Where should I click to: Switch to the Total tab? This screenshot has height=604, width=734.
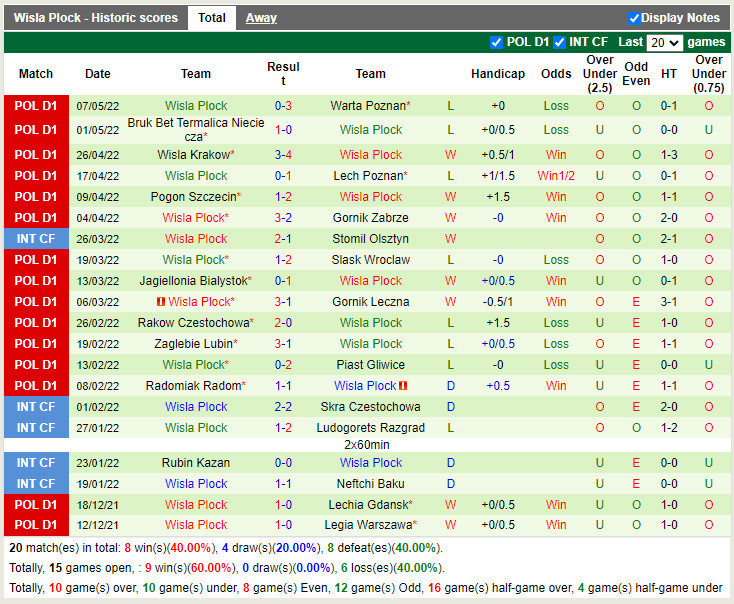point(212,18)
